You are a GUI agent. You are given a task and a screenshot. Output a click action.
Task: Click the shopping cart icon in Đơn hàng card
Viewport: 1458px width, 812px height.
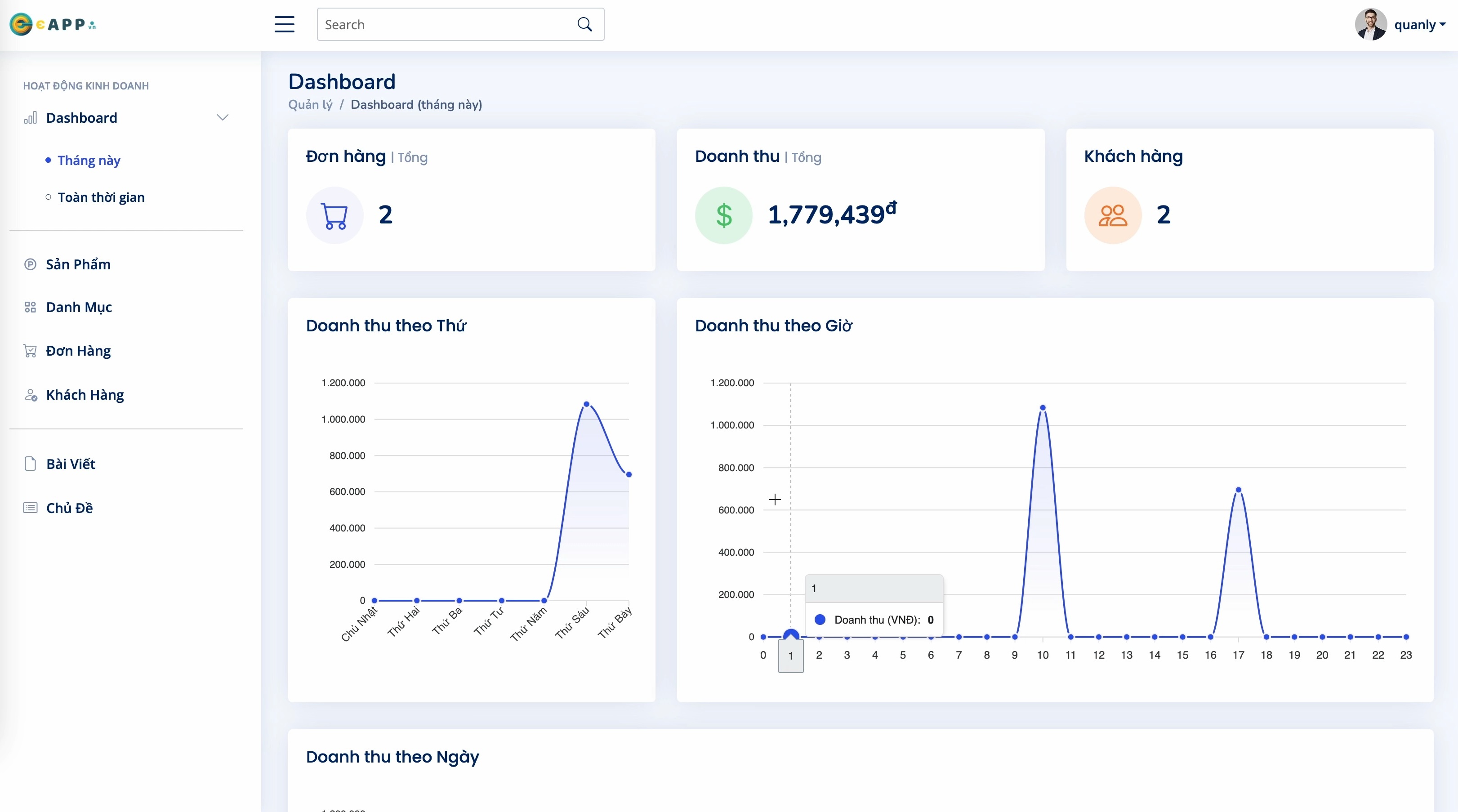[x=334, y=216]
